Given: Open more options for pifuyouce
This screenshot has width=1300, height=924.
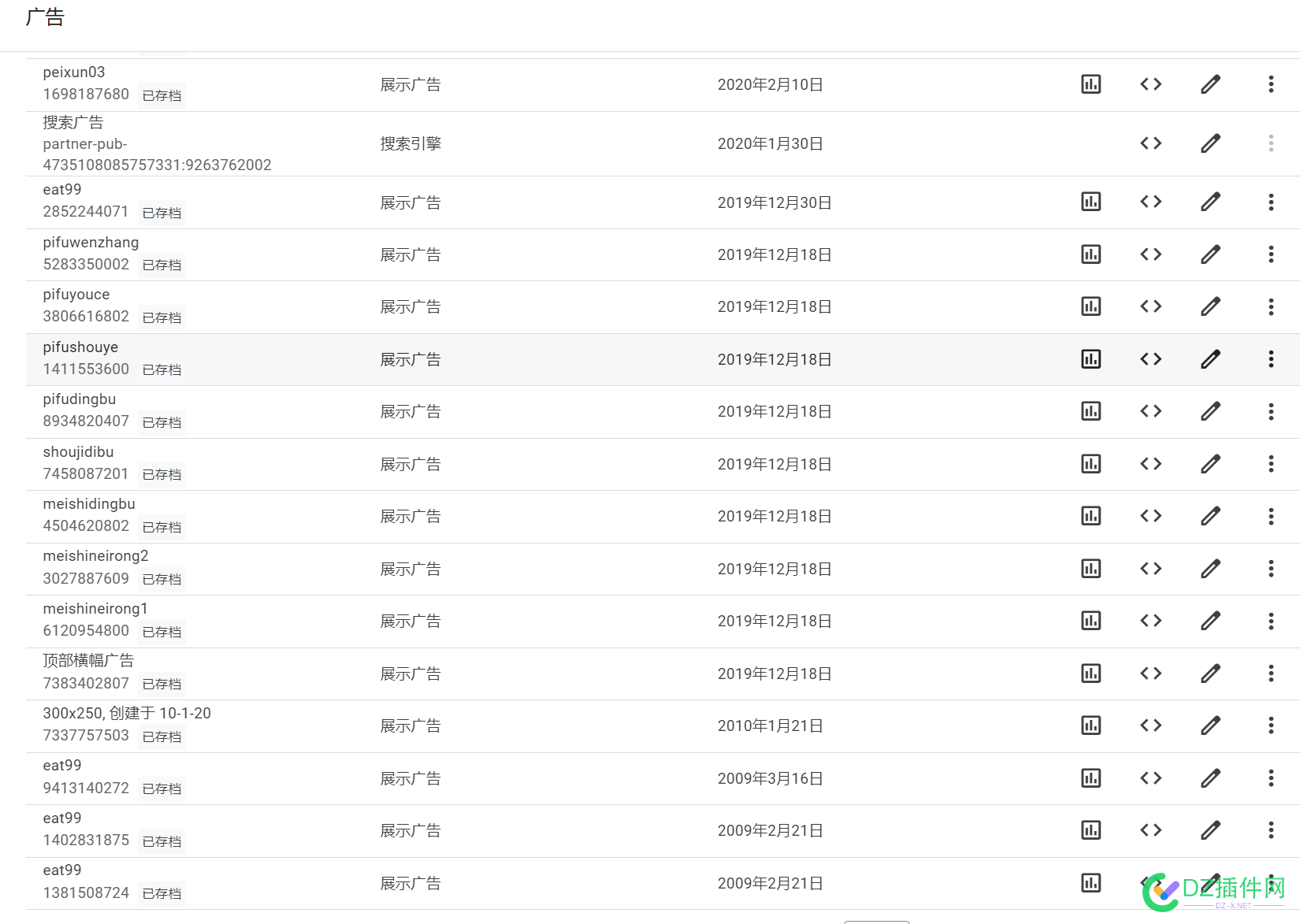Looking at the screenshot, I should 1271,306.
